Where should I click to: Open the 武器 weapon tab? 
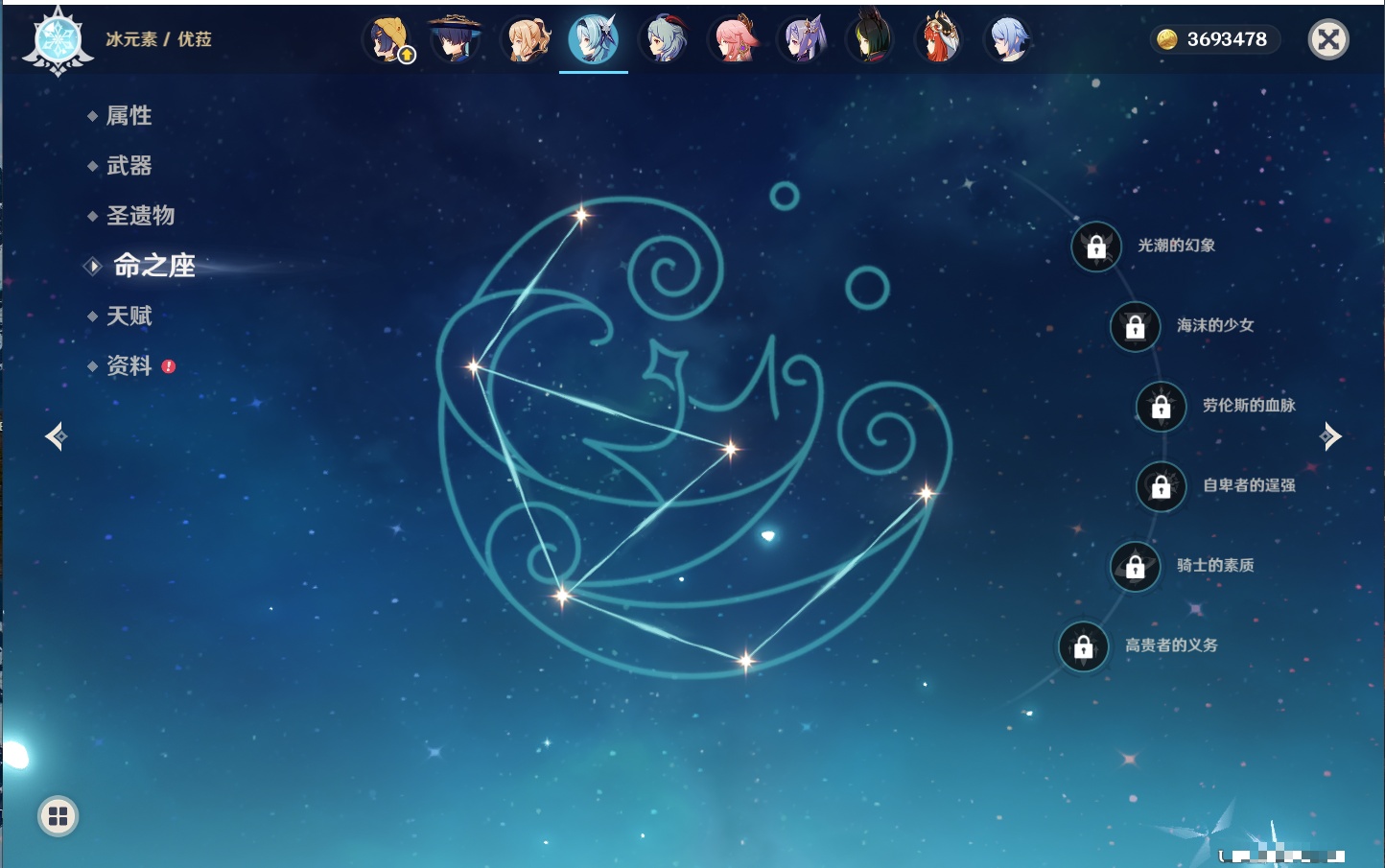click(x=129, y=166)
